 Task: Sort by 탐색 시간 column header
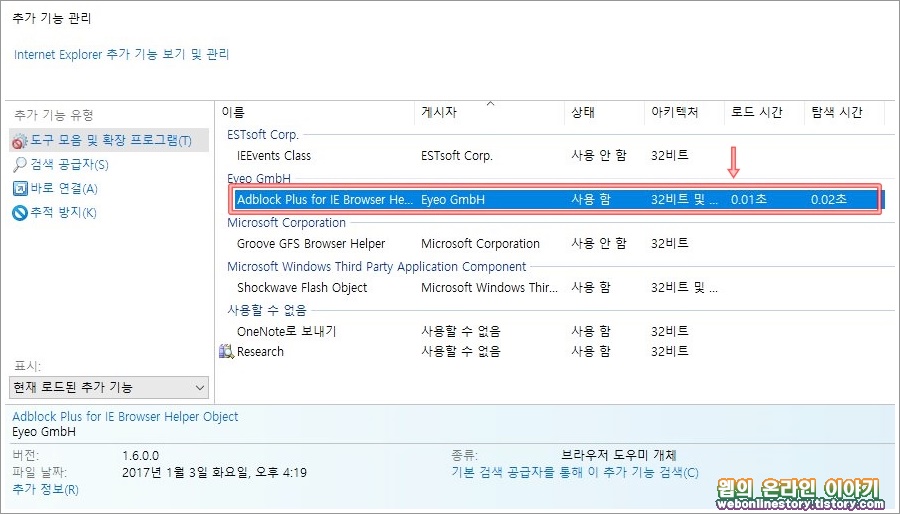coord(844,112)
